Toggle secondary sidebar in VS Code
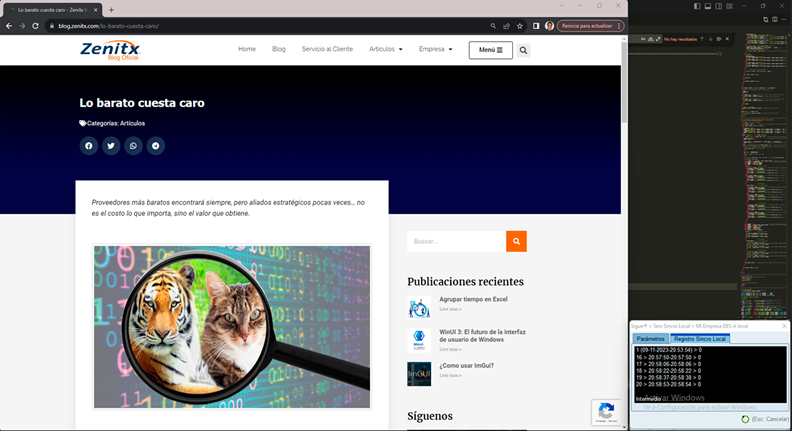Viewport: 792px width, 431px height. point(718,6)
